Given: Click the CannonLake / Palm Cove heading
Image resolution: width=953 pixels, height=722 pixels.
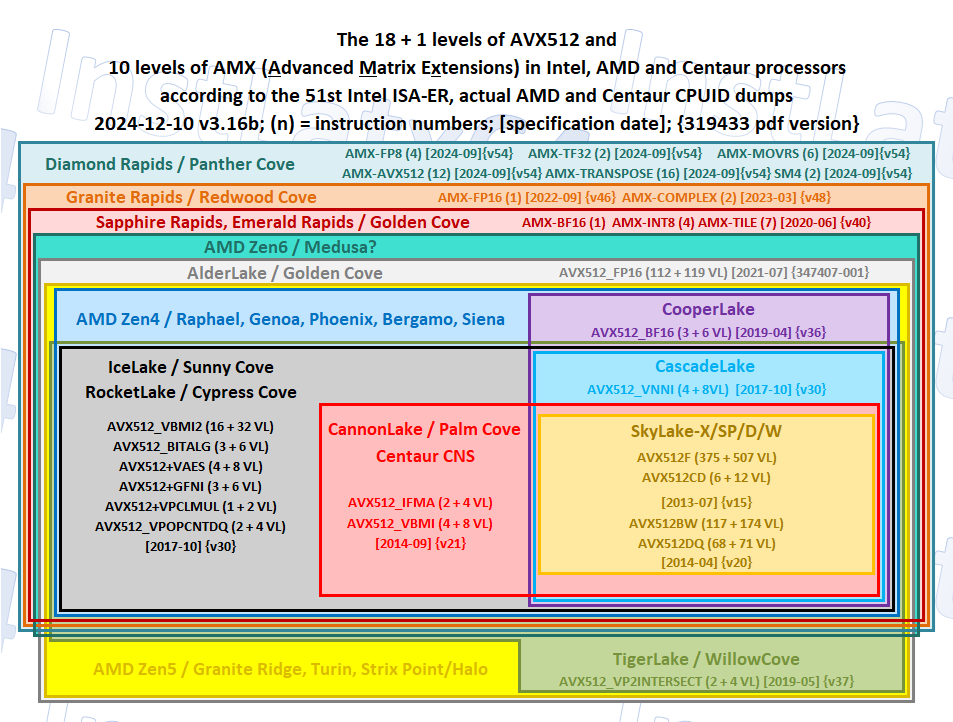Looking at the screenshot, I should 424,429.
